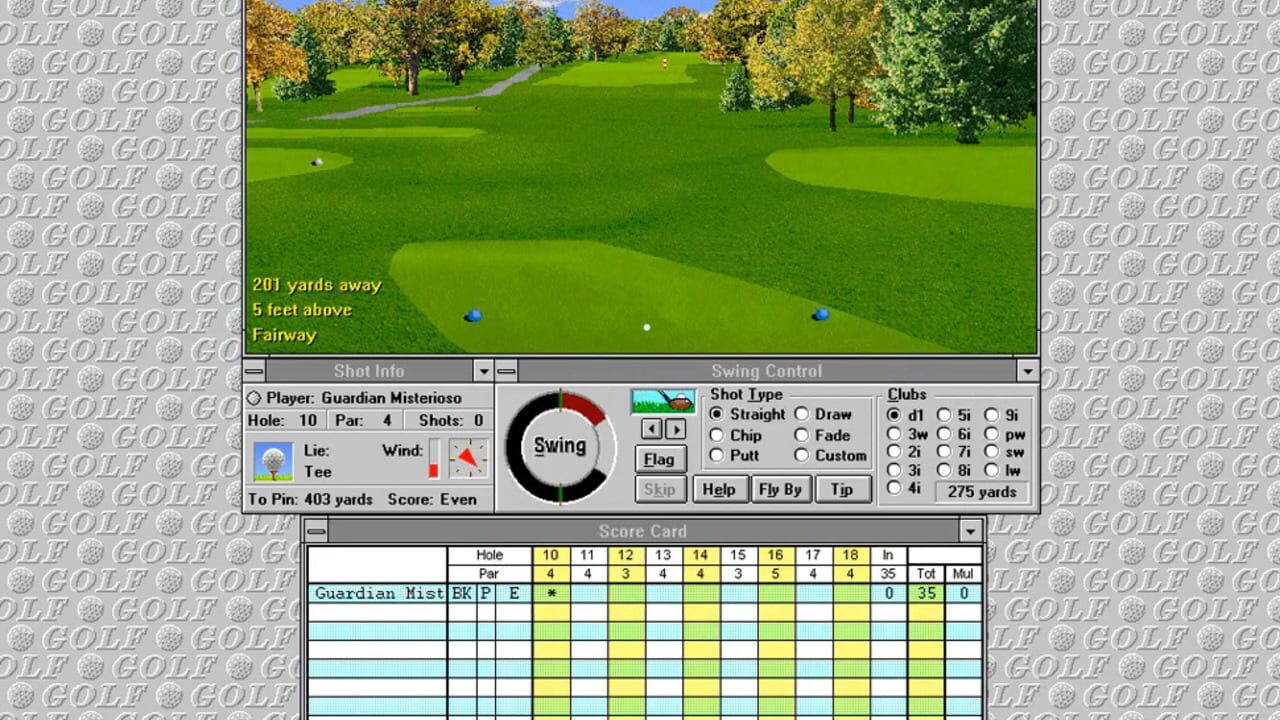Click the Swing button in the meter
This screenshot has width=1280, height=720.
coord(560,446)
